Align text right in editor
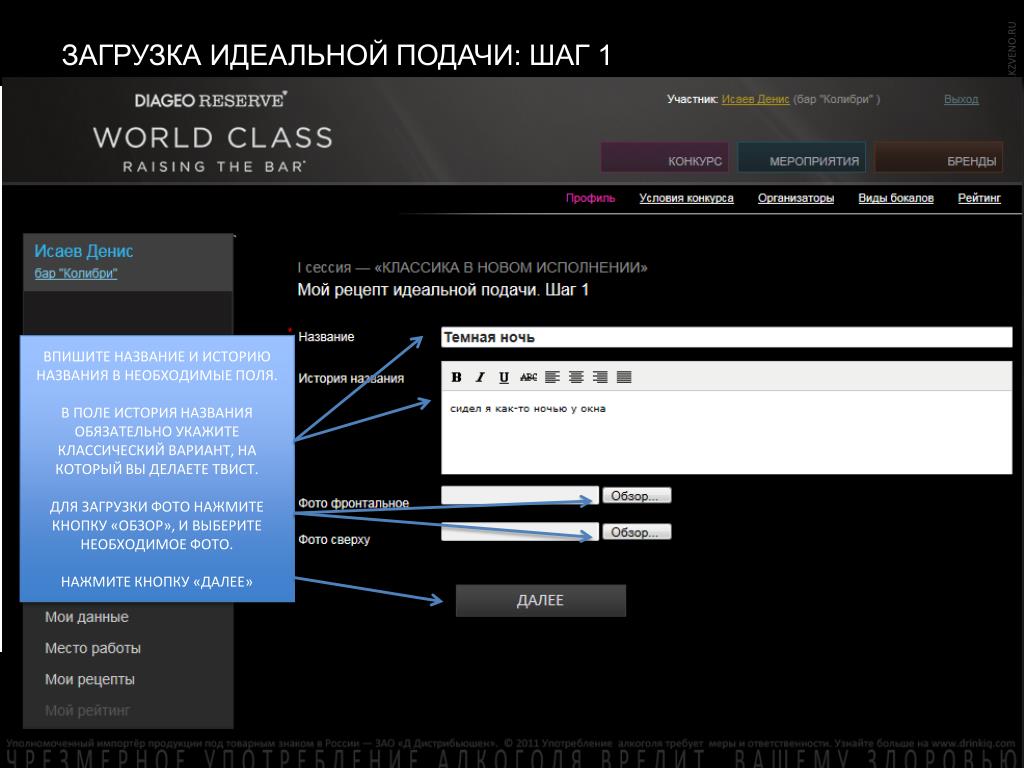Viewport: 1024px width, 768px height. pyautogui.click(x=600, y=377)
